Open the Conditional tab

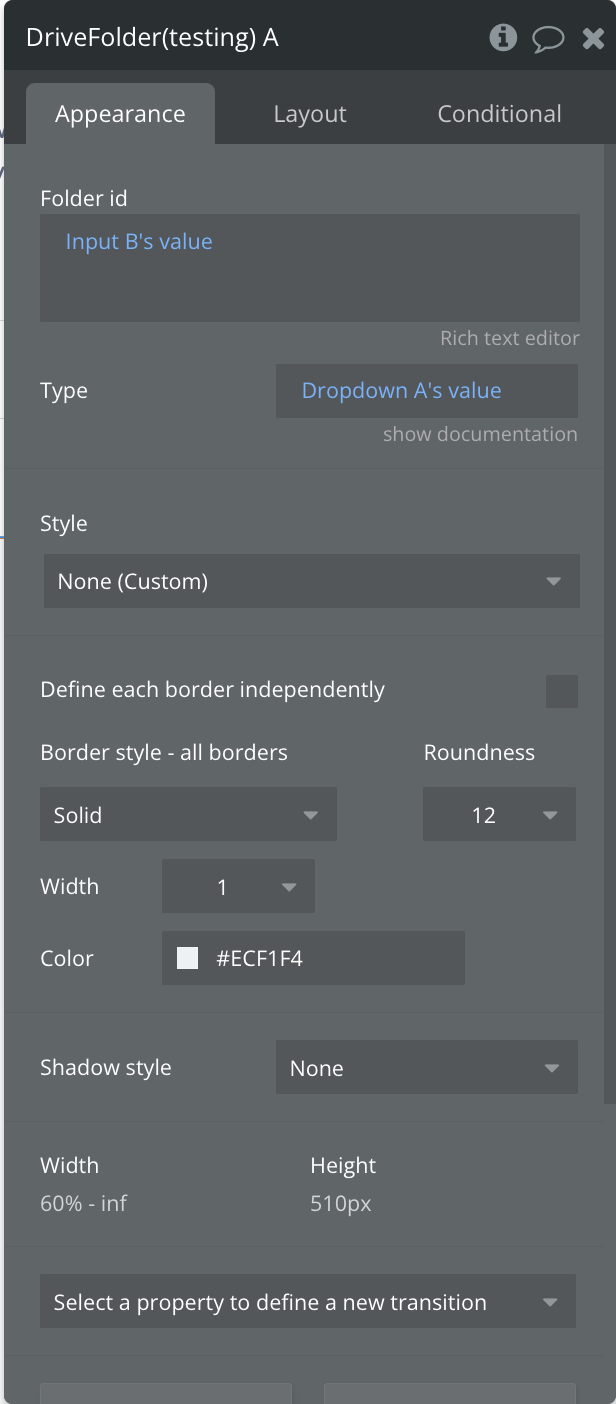[499, 114]
